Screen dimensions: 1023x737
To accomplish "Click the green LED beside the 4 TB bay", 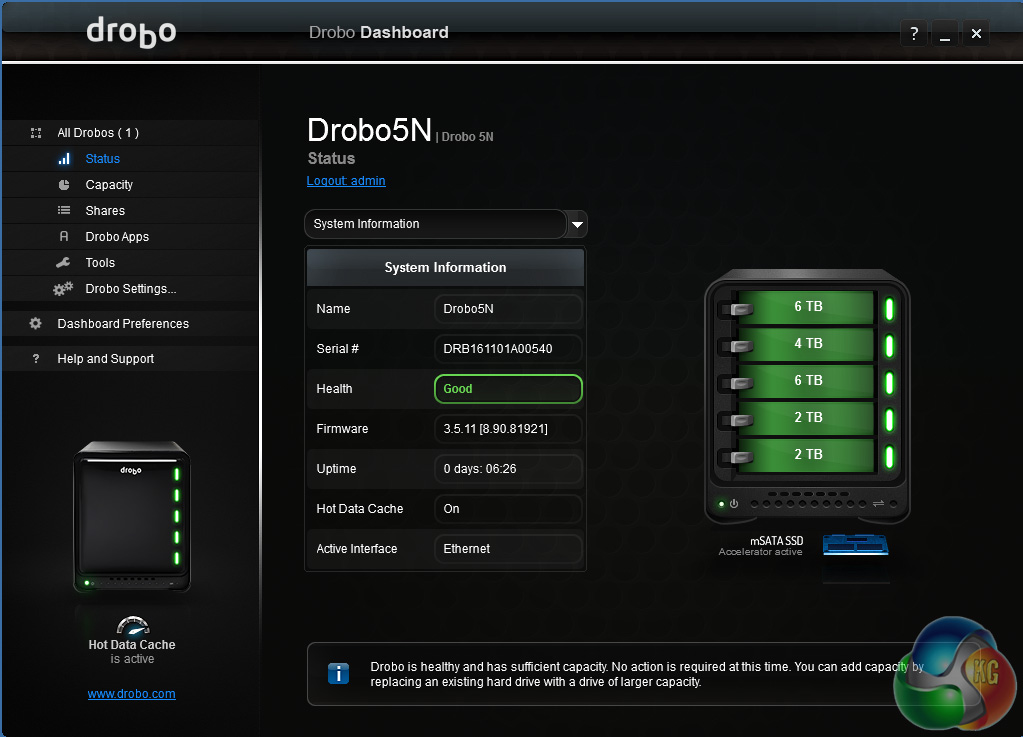I will tap(889, 346).
